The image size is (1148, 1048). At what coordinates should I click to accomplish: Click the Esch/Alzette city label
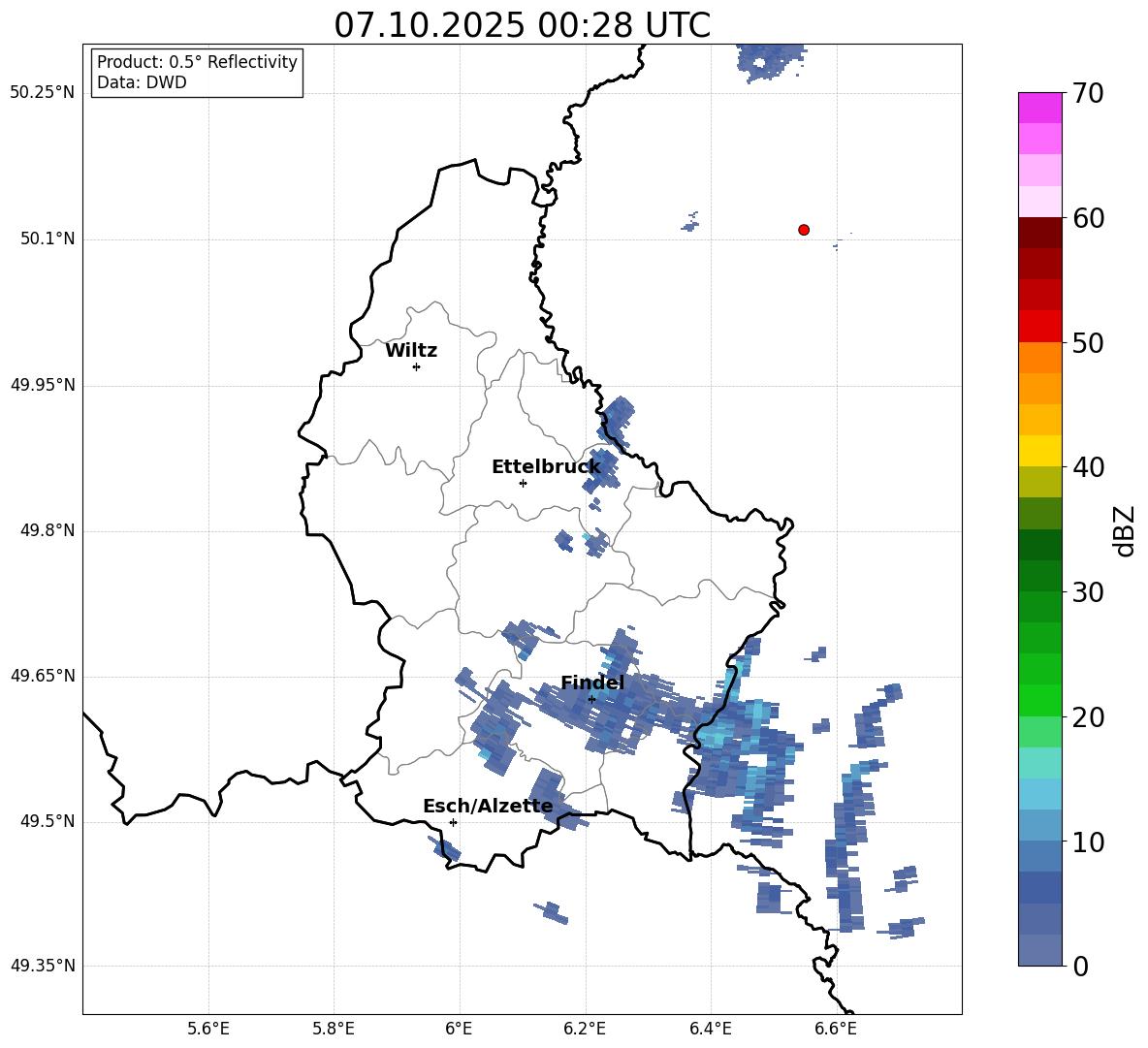[x=489, y=806]
